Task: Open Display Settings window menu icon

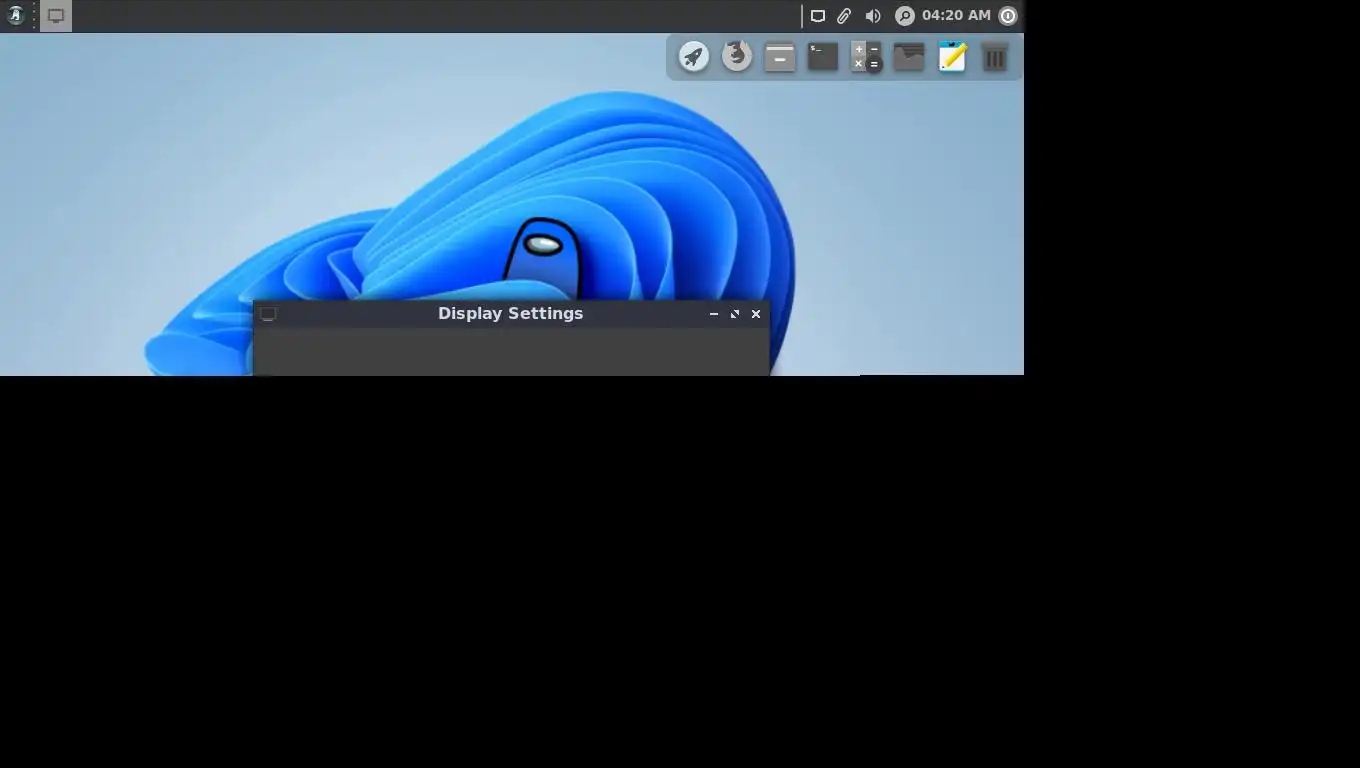Action: coord(268,314)
